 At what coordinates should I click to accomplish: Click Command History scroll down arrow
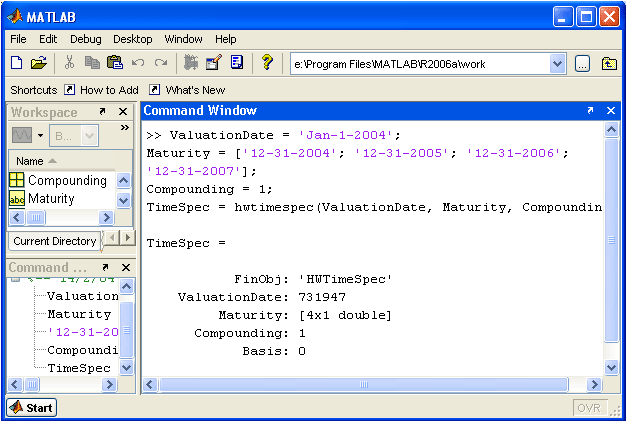[126, 367]
